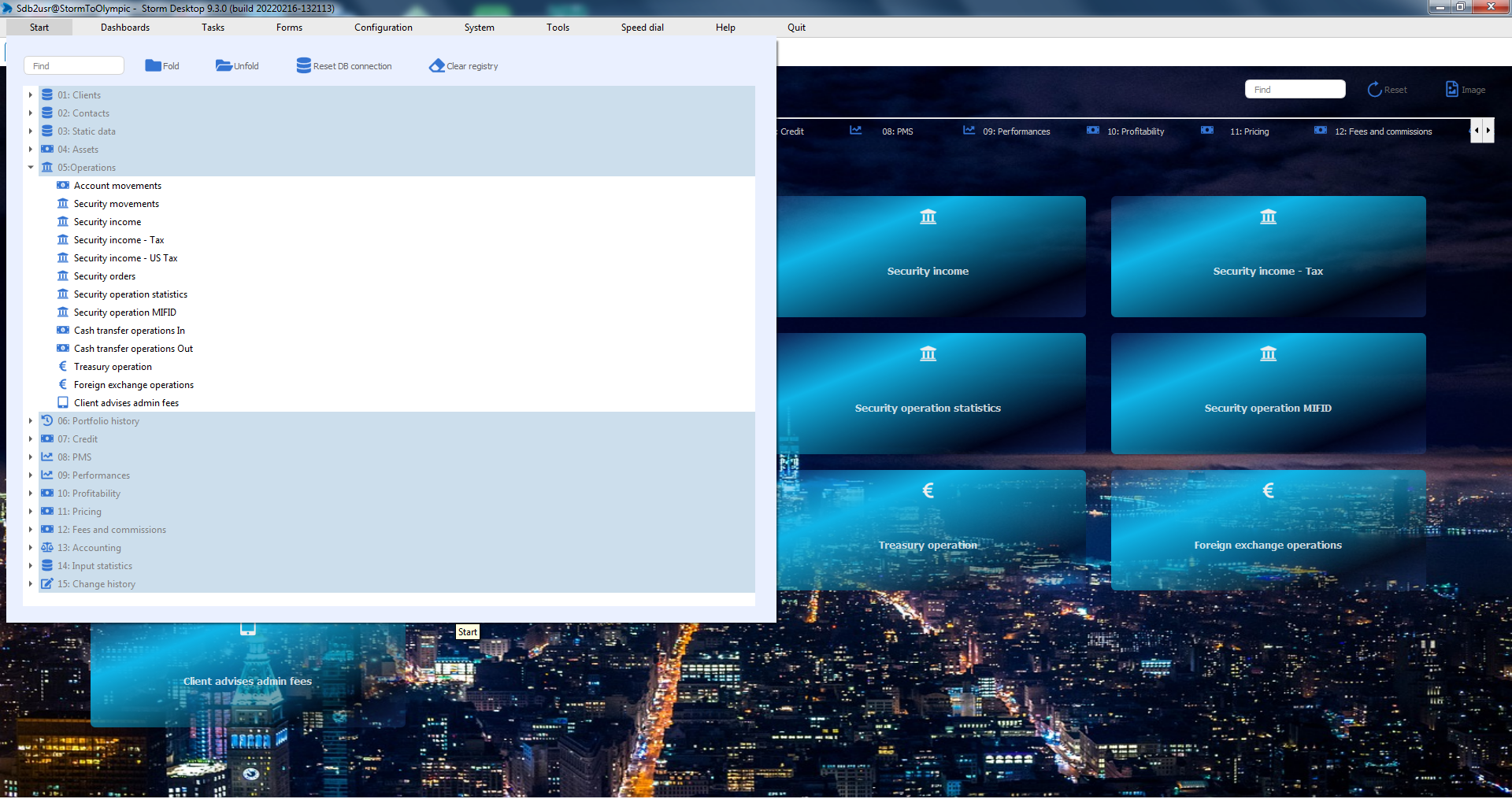The height and width of the screenshot is (799, 1512).
Task: Switch to the 12: Fees and commissions tab
Action: [x=1383, y=131]
